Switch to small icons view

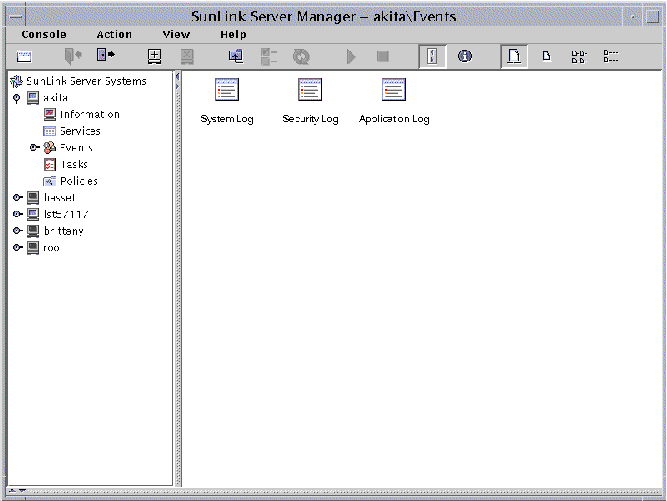(547, 56)
